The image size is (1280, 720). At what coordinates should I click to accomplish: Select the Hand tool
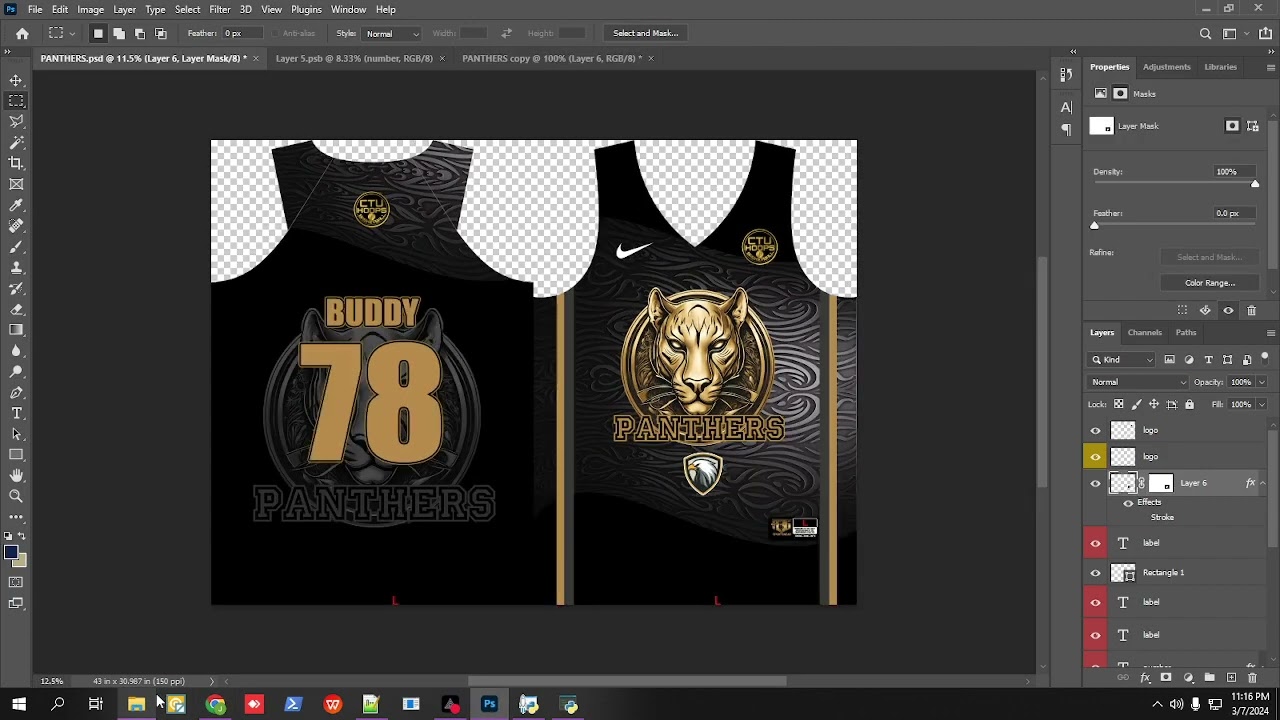pos(16,476)
